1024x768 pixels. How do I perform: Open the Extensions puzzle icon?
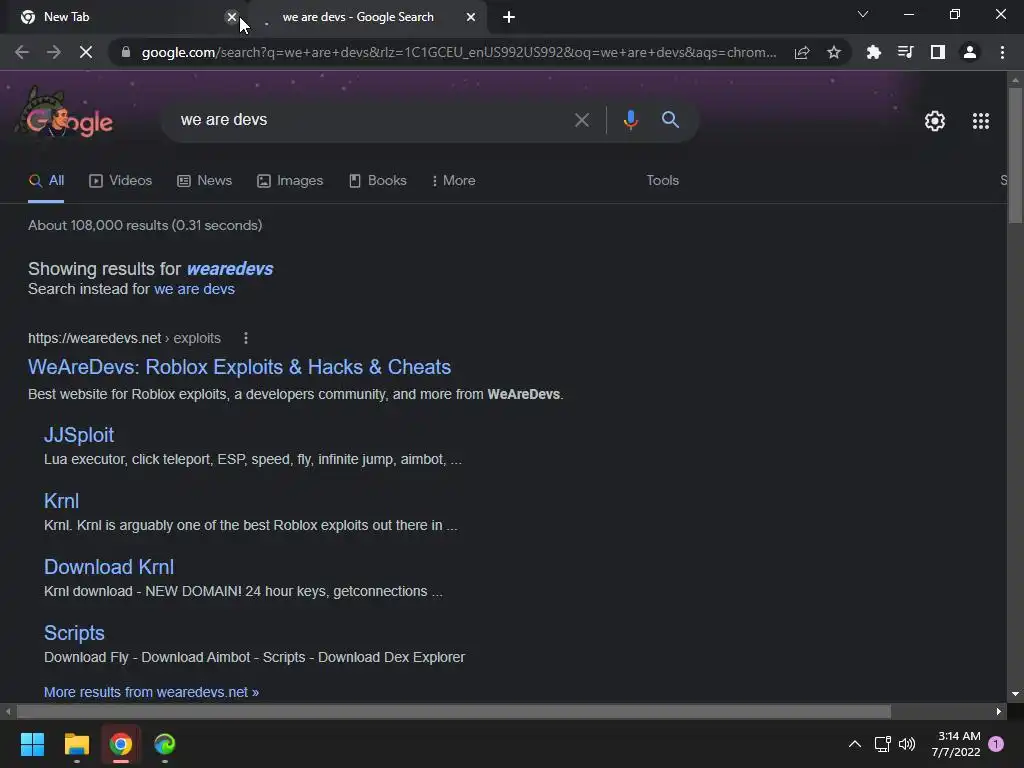pyautogui.click(x=874, y=52)
